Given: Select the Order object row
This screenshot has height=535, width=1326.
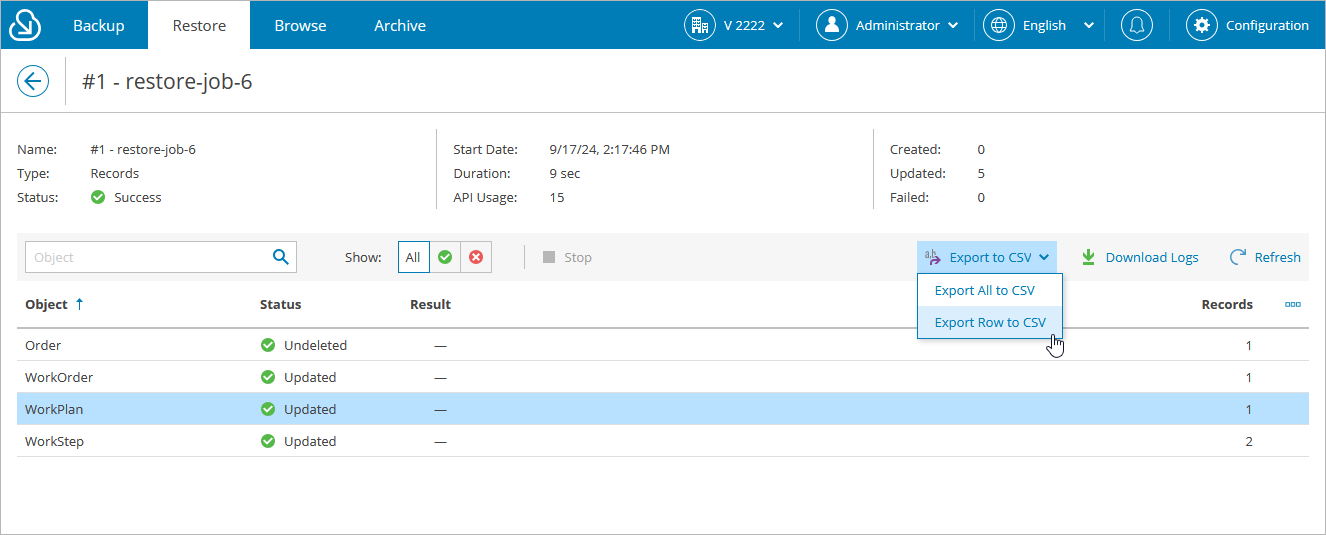Looking at the screenshot, I should (663, 345).
